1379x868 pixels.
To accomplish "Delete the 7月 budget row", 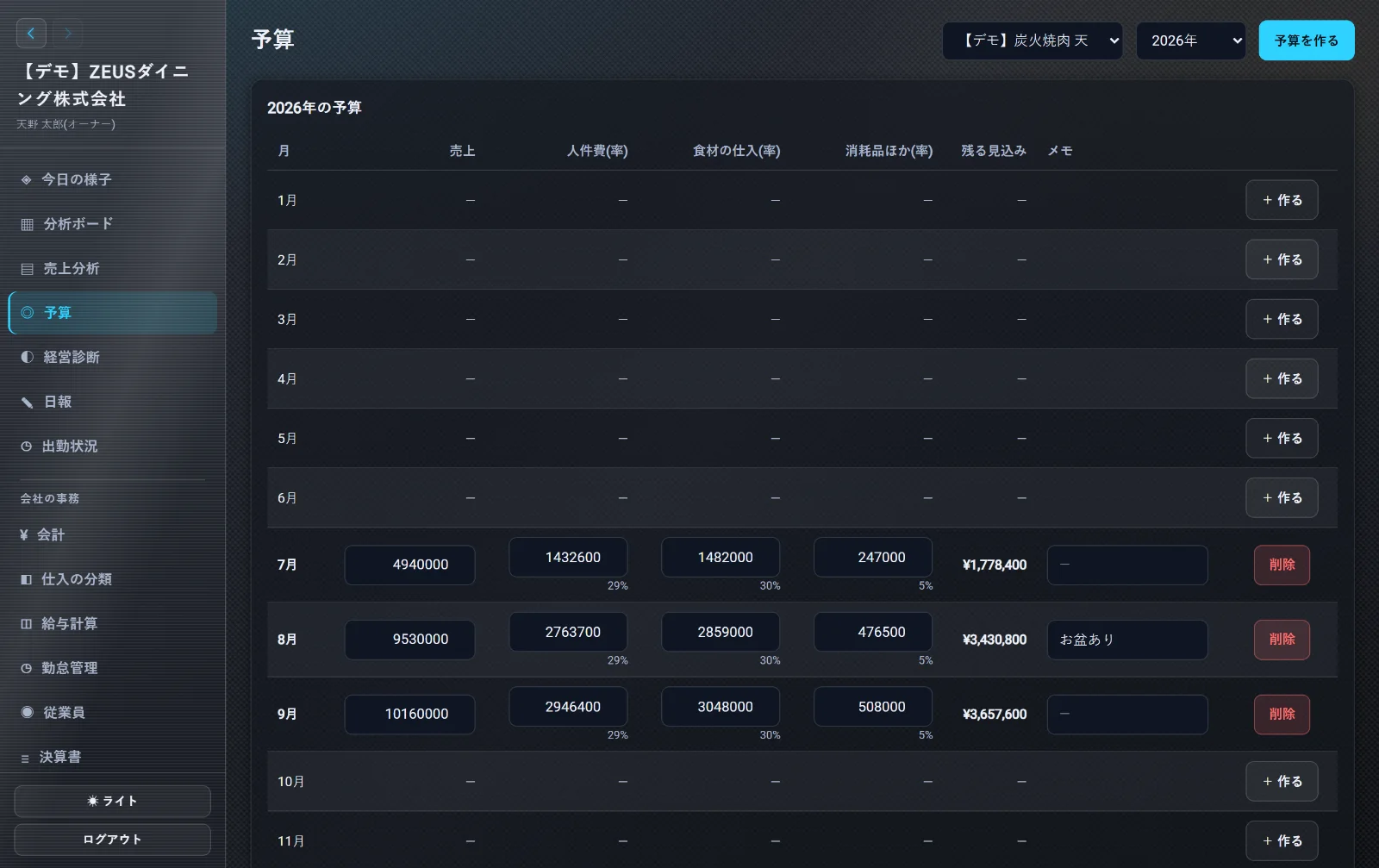I will click(1282, 565).
